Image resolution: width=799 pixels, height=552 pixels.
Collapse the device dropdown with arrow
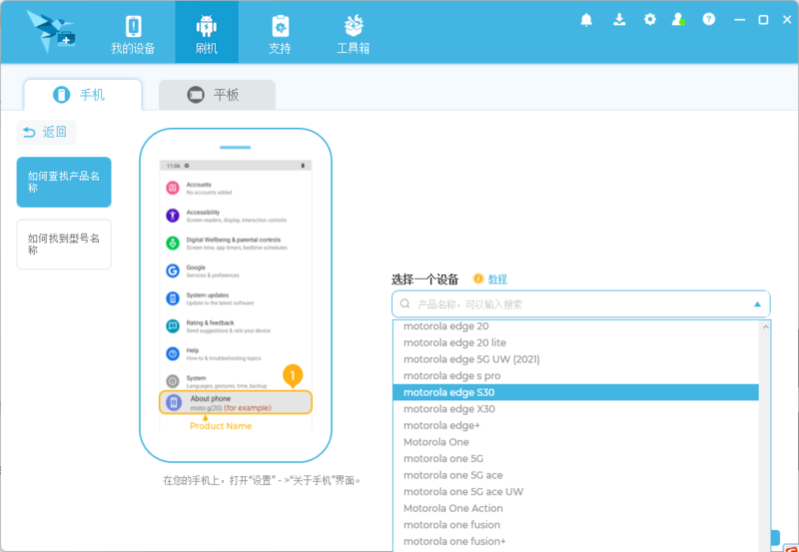tap(757, 304)
